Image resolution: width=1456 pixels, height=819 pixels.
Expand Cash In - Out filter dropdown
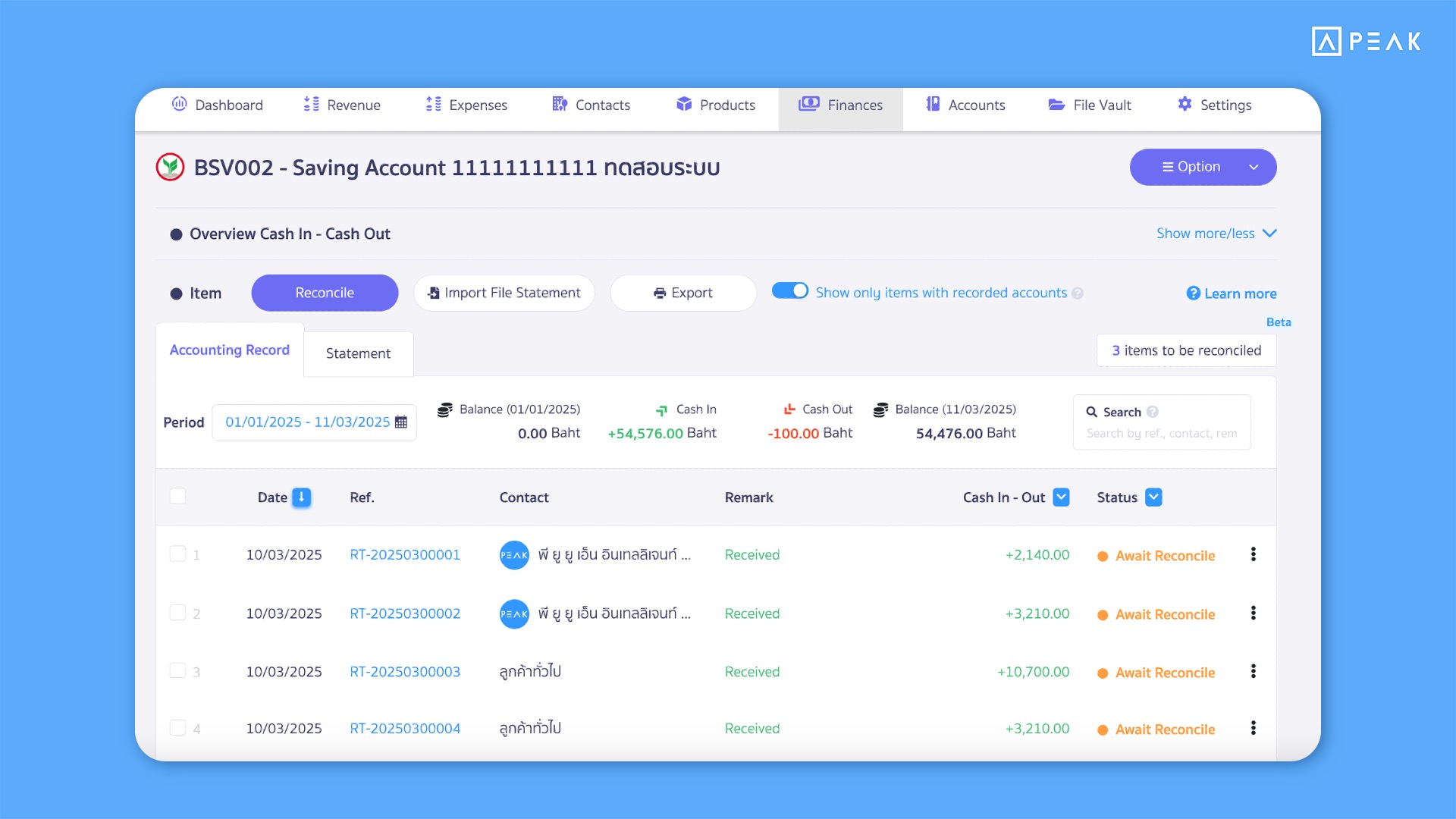click(1062, 497)
